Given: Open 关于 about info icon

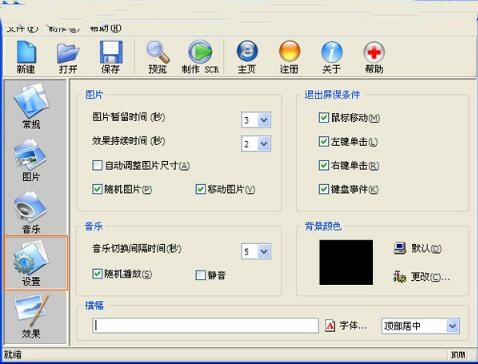Looking at the screenshot, I should point(332,52).
